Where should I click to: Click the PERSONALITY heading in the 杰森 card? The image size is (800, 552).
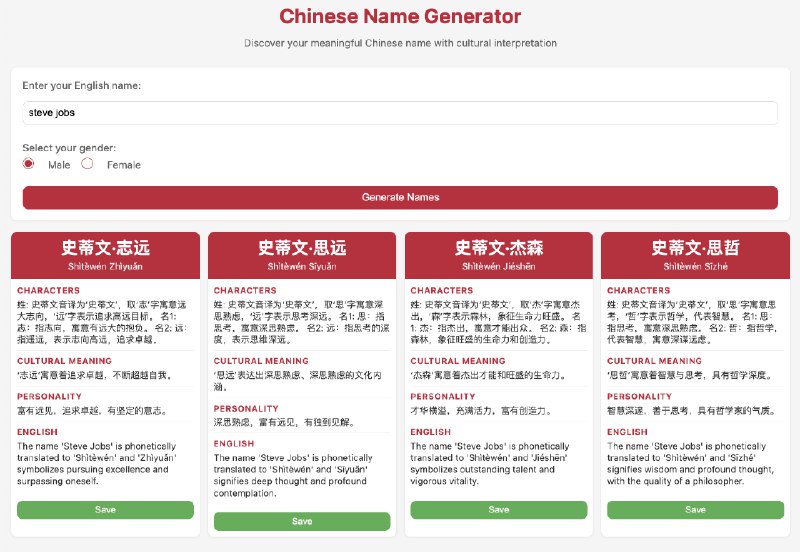(x=443, y=396)
